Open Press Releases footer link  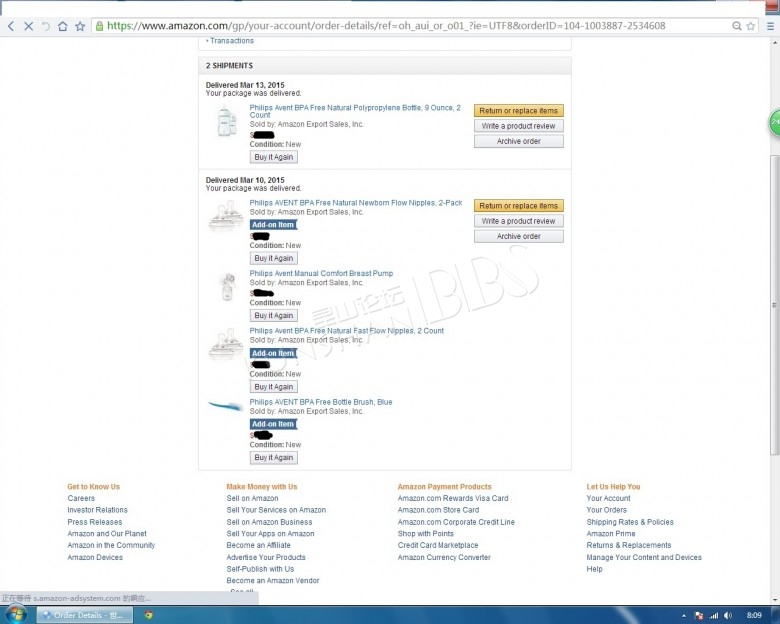point(95,522)
